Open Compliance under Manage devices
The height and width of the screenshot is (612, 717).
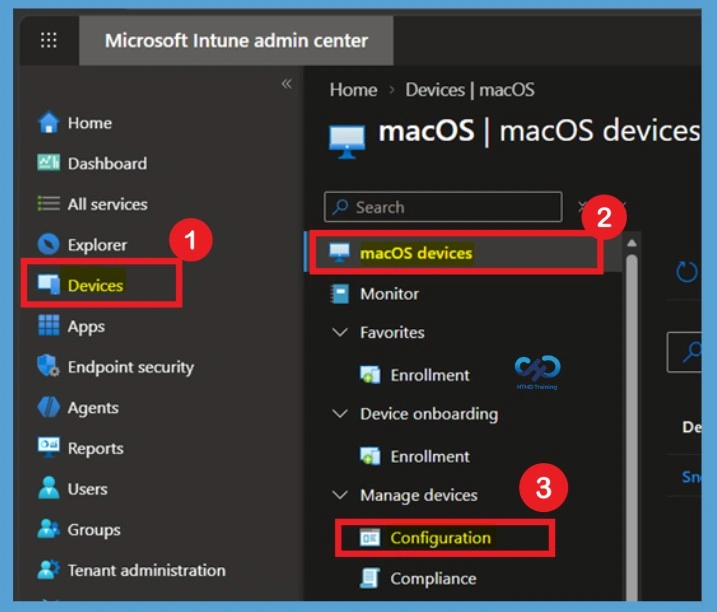click(433, 579)
